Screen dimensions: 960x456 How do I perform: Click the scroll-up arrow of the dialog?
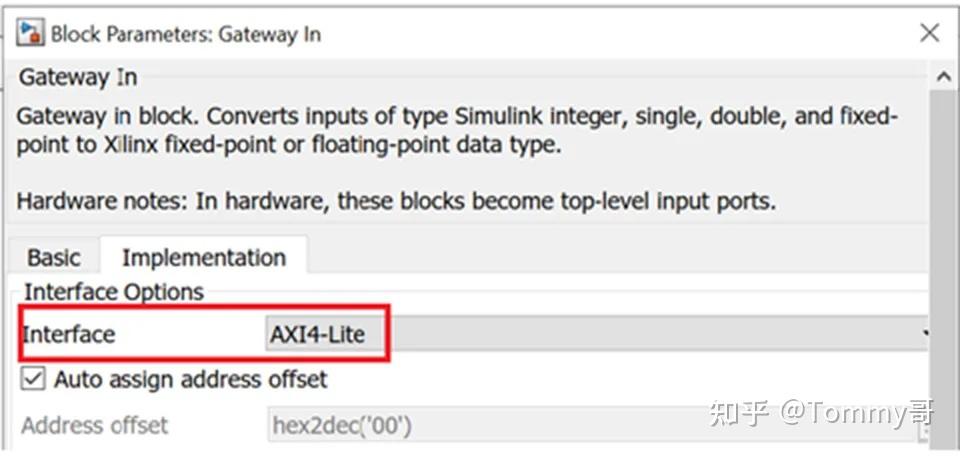[x=942, y=77]
